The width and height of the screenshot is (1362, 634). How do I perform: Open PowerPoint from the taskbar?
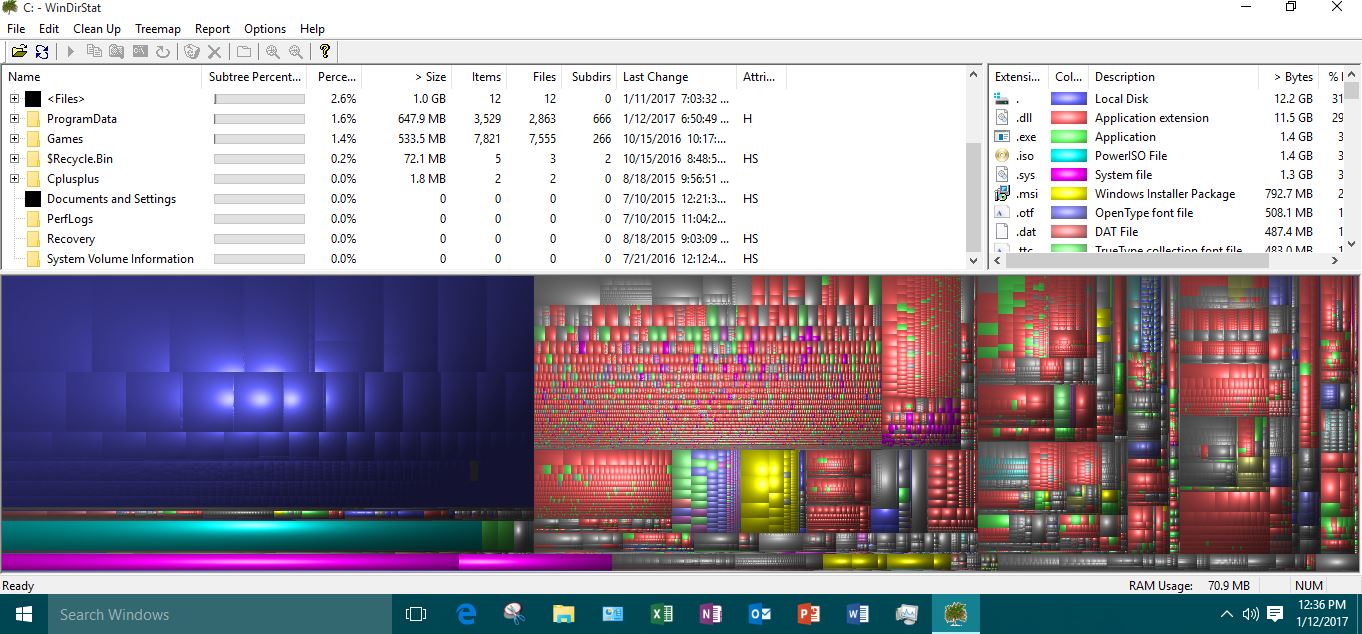click(808, 614)
